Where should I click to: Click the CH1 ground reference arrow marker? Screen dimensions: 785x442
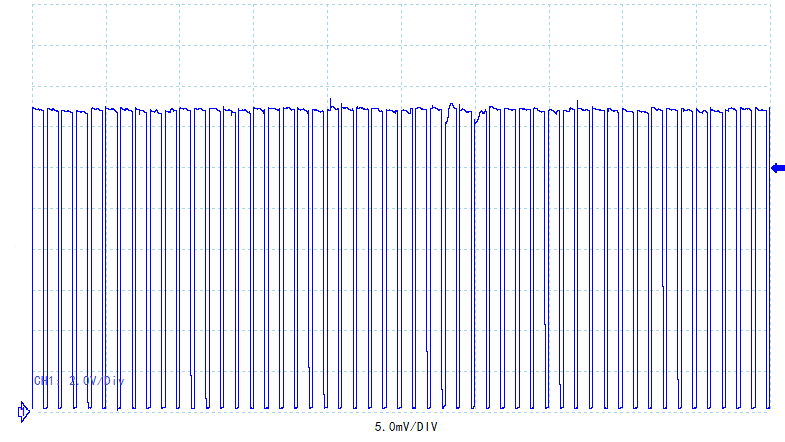tap(23, 410)
